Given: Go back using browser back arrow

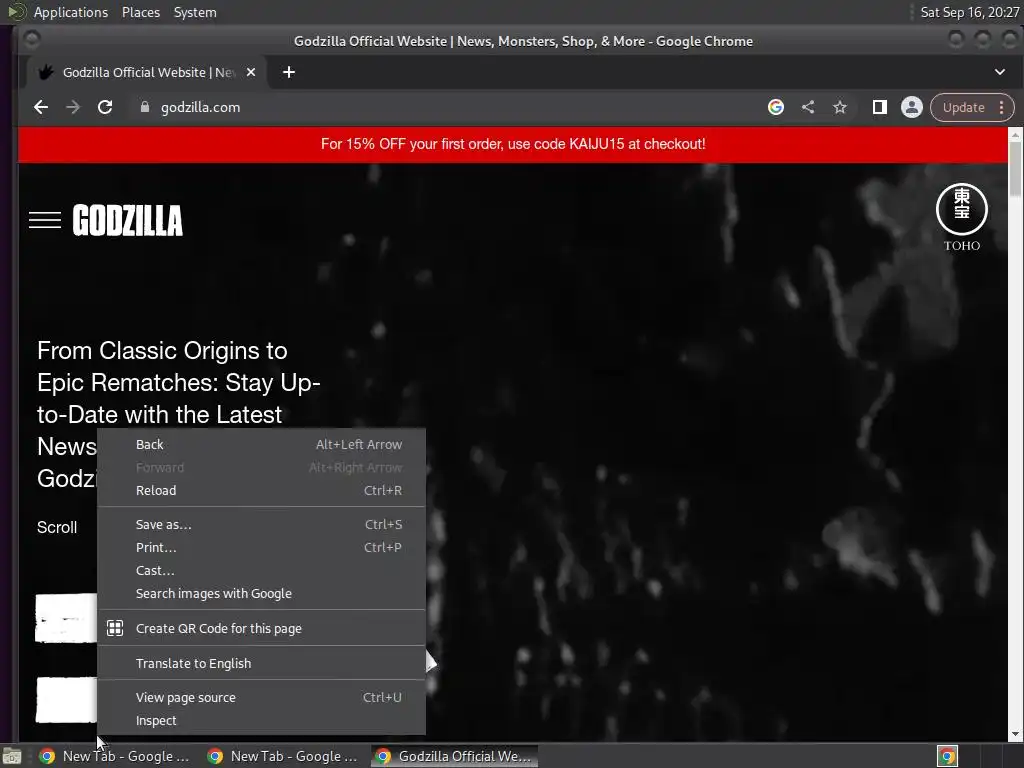Looking at the screenshot, I should (40, 107).
